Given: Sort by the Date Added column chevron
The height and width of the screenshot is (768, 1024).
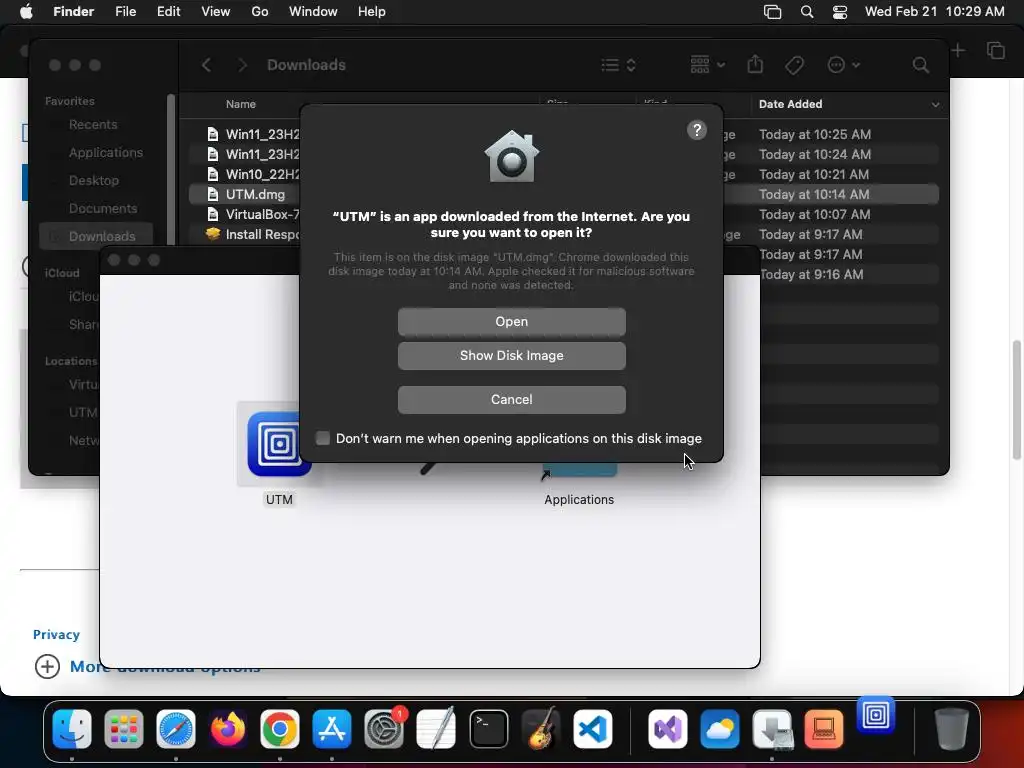Looking at the screenshot, I should (x=935, y=104).
